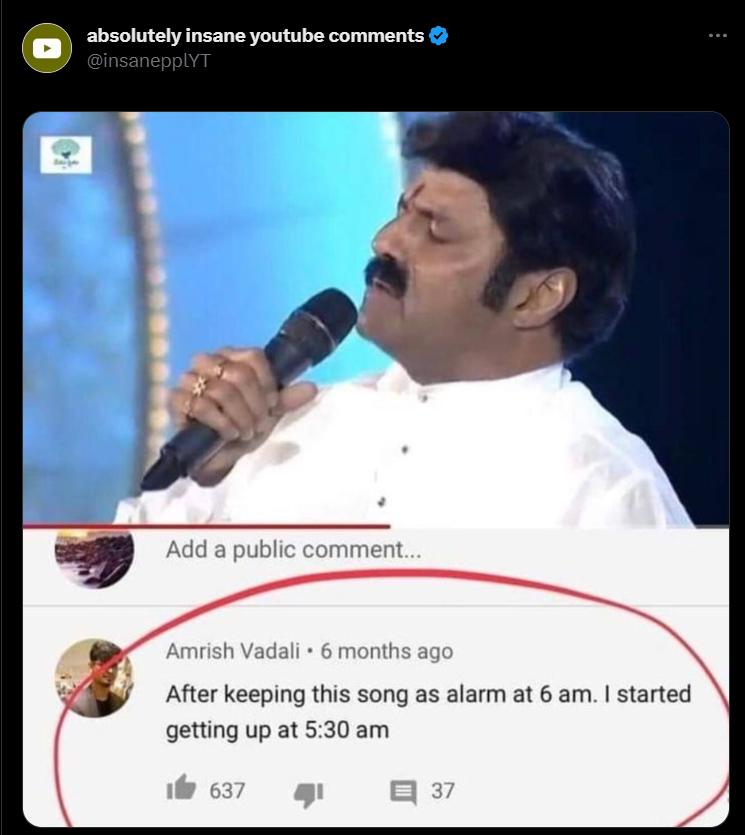The width and height of the screenshot is (745, 835).
Task: Click the channel logo watermark on video
Action: click(x=66, y=154)
